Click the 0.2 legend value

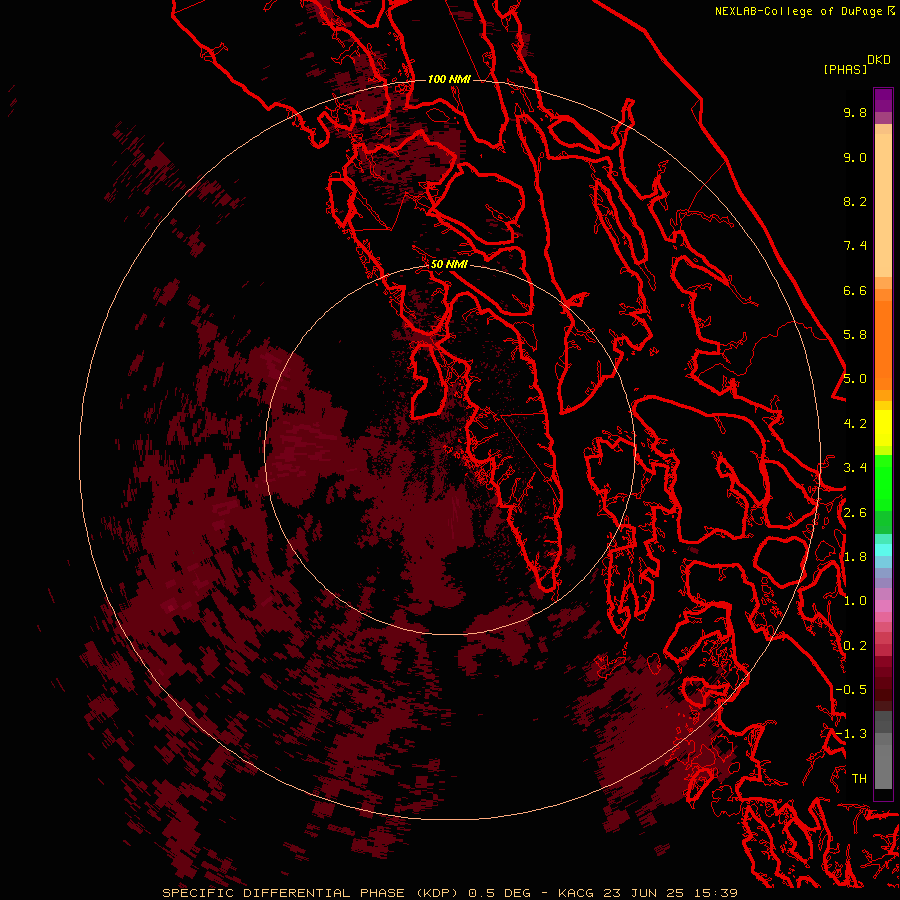(855, 646)
